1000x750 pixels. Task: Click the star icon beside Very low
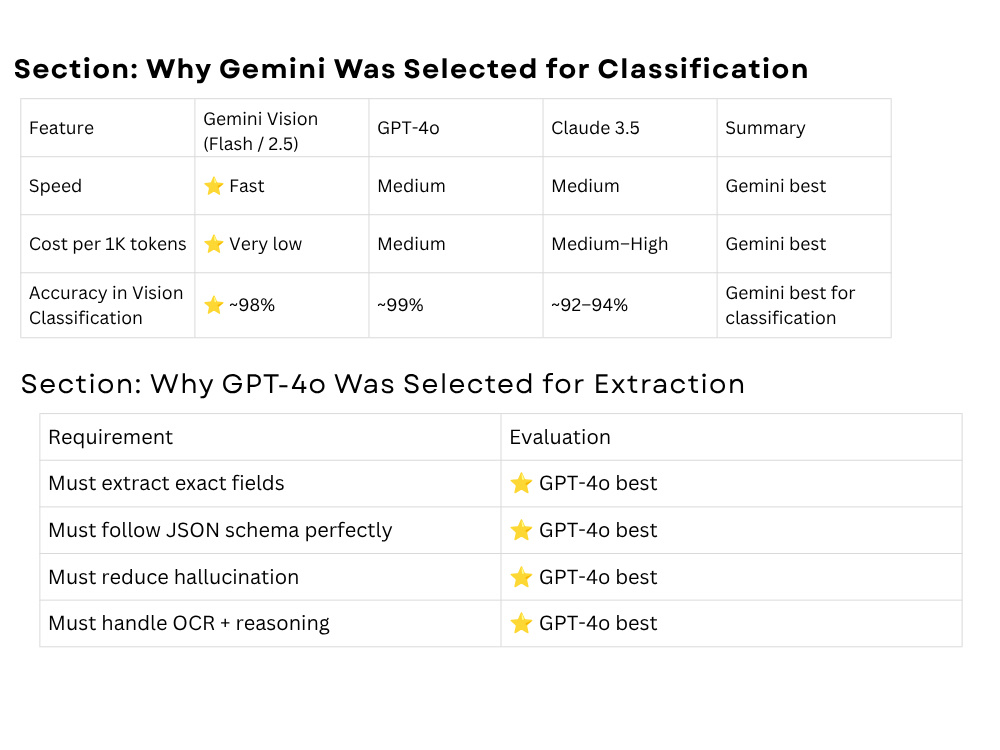pyautogui.click(x=214, y=244)
